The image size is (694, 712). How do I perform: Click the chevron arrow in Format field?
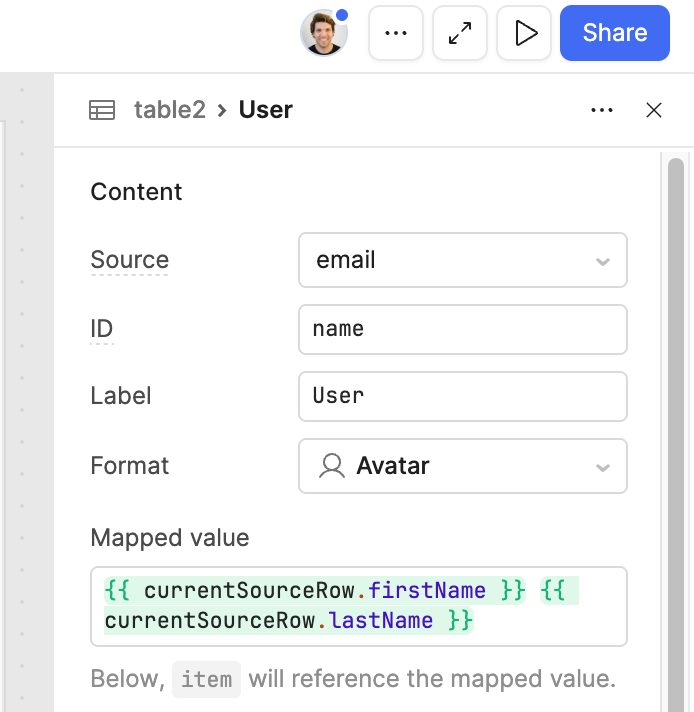pyautogui.click(x=603, y=468)
